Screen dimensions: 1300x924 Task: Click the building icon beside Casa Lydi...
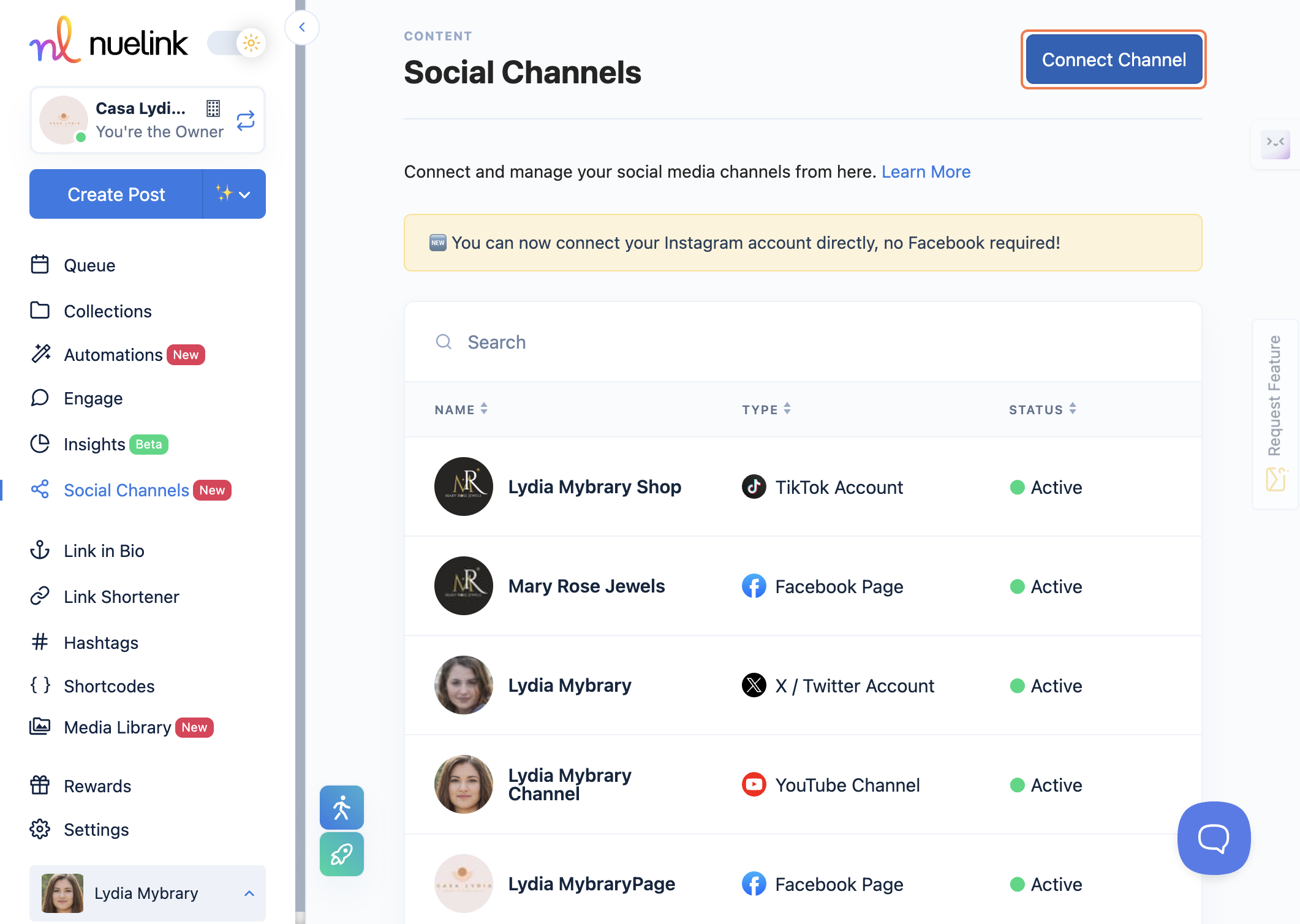(x=213, y=108)
